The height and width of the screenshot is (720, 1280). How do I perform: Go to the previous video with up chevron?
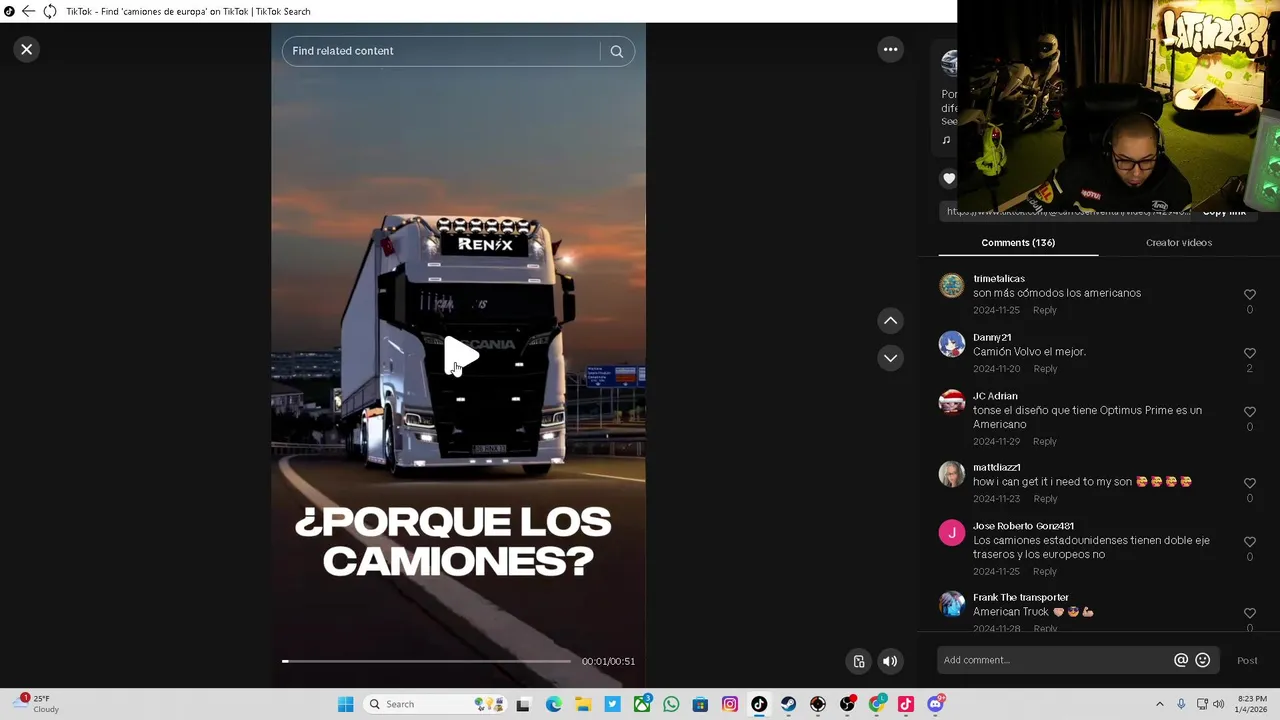(x=890, y=321)
